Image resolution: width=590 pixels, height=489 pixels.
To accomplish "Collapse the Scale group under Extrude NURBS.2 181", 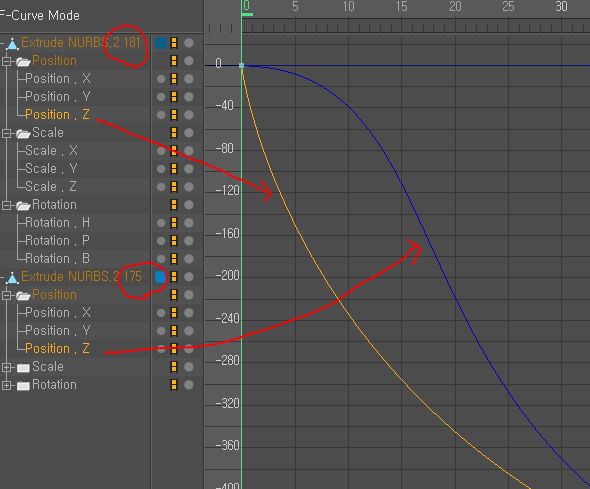I will click(x=6, y=133).
